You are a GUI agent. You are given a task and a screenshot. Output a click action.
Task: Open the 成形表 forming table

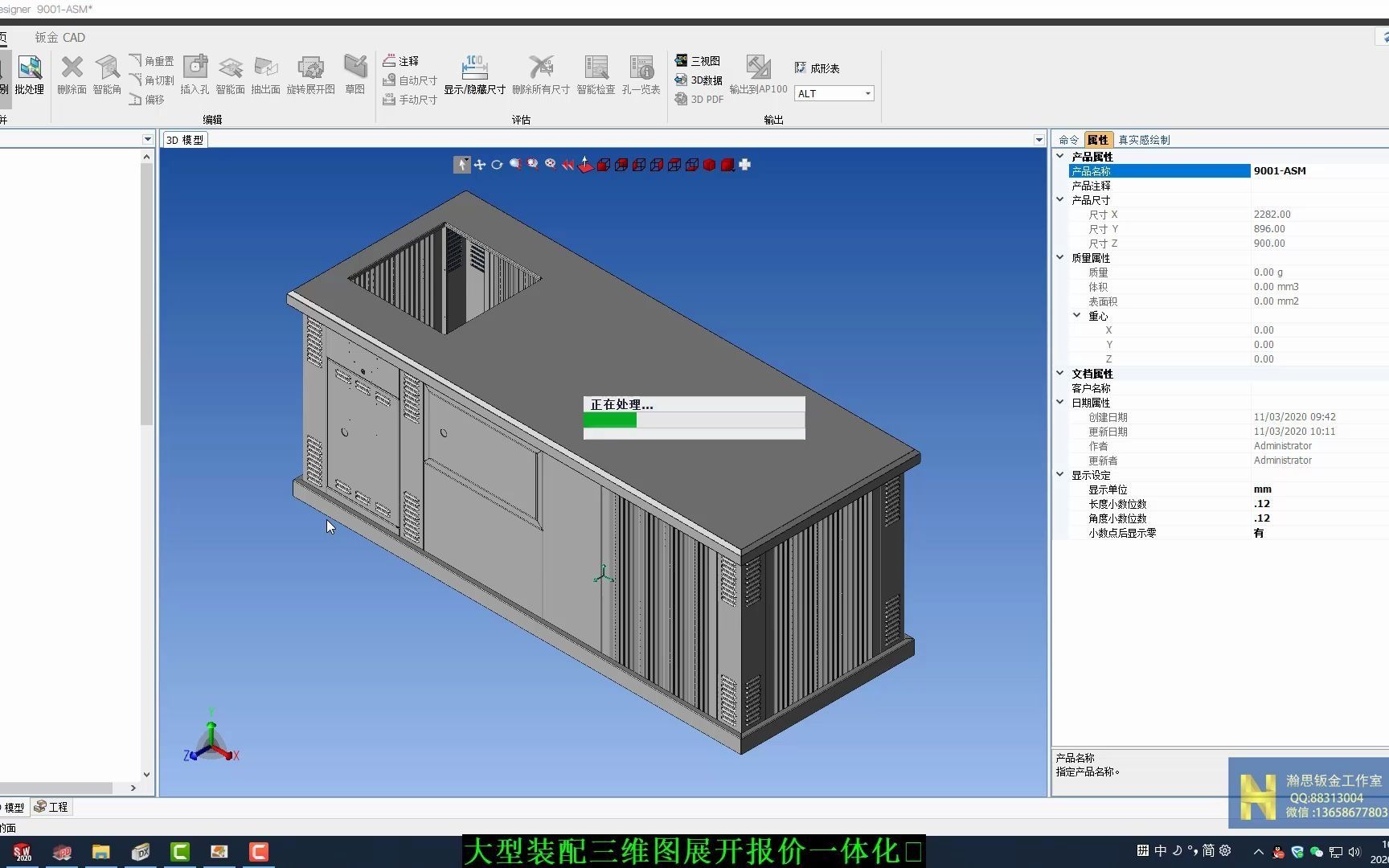817,68
